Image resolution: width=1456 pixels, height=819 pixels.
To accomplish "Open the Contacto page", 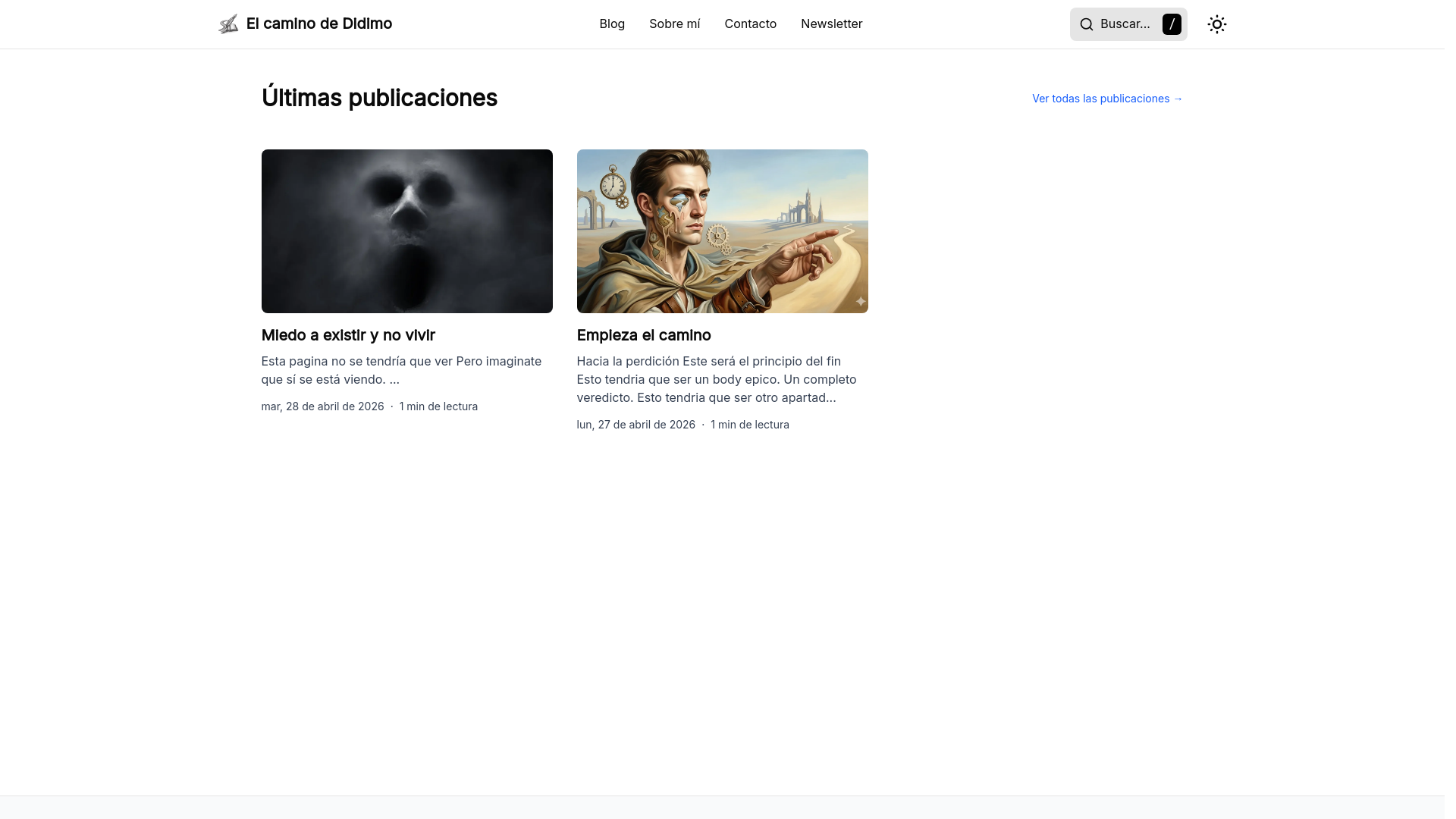I will click(751, 24).
